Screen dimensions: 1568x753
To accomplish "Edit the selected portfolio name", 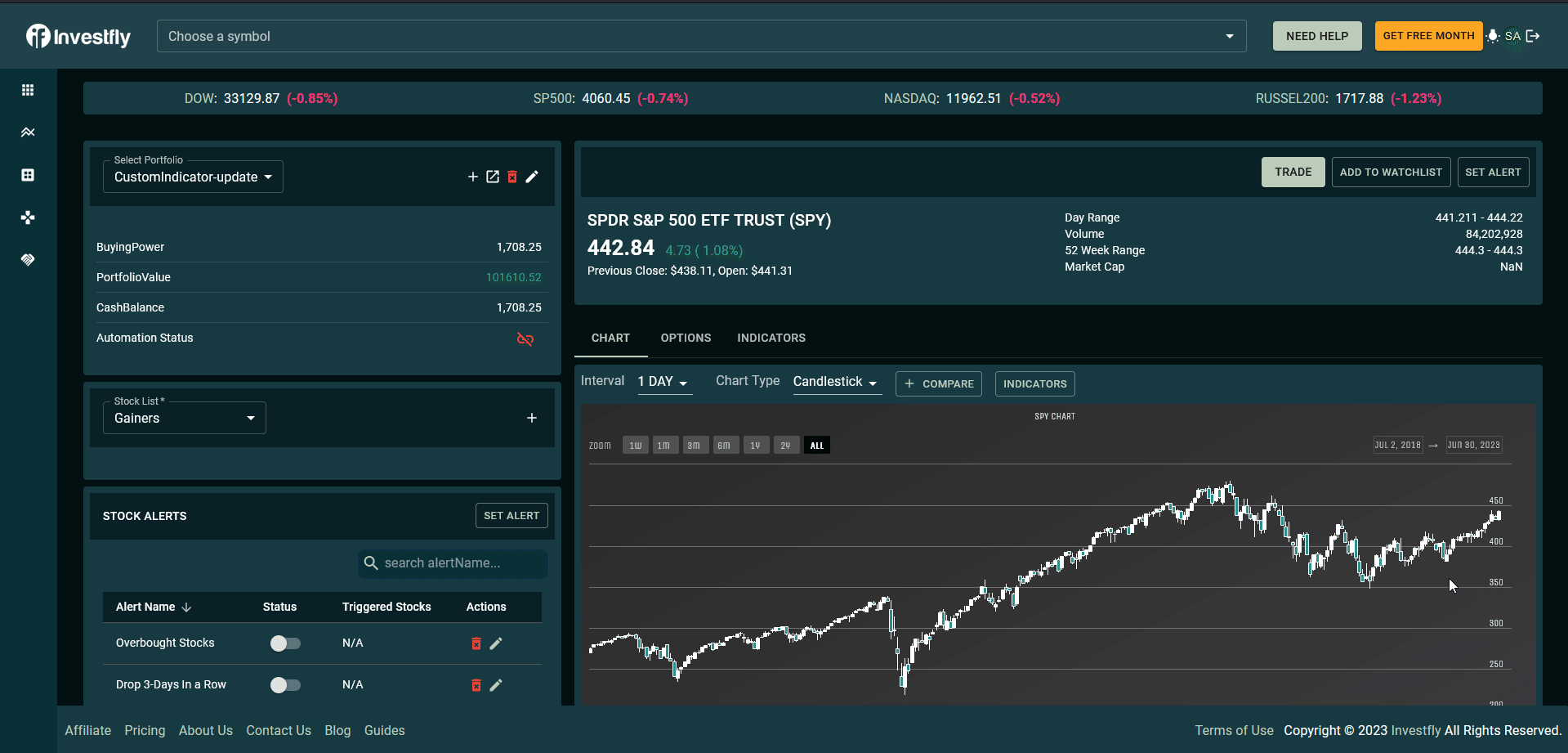I will click(532, 177).
